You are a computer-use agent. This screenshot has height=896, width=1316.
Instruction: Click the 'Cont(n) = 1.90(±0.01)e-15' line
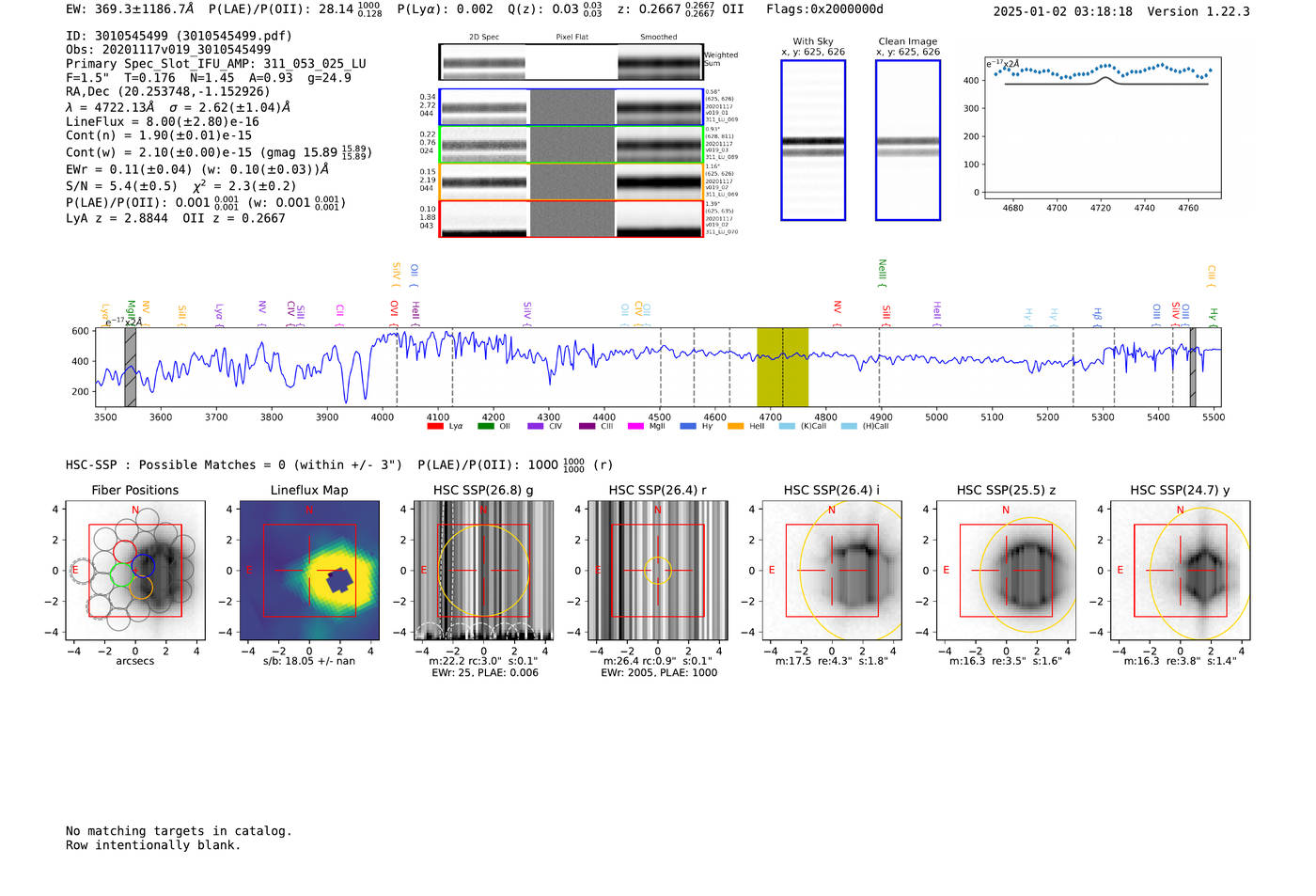pos(159,135)
